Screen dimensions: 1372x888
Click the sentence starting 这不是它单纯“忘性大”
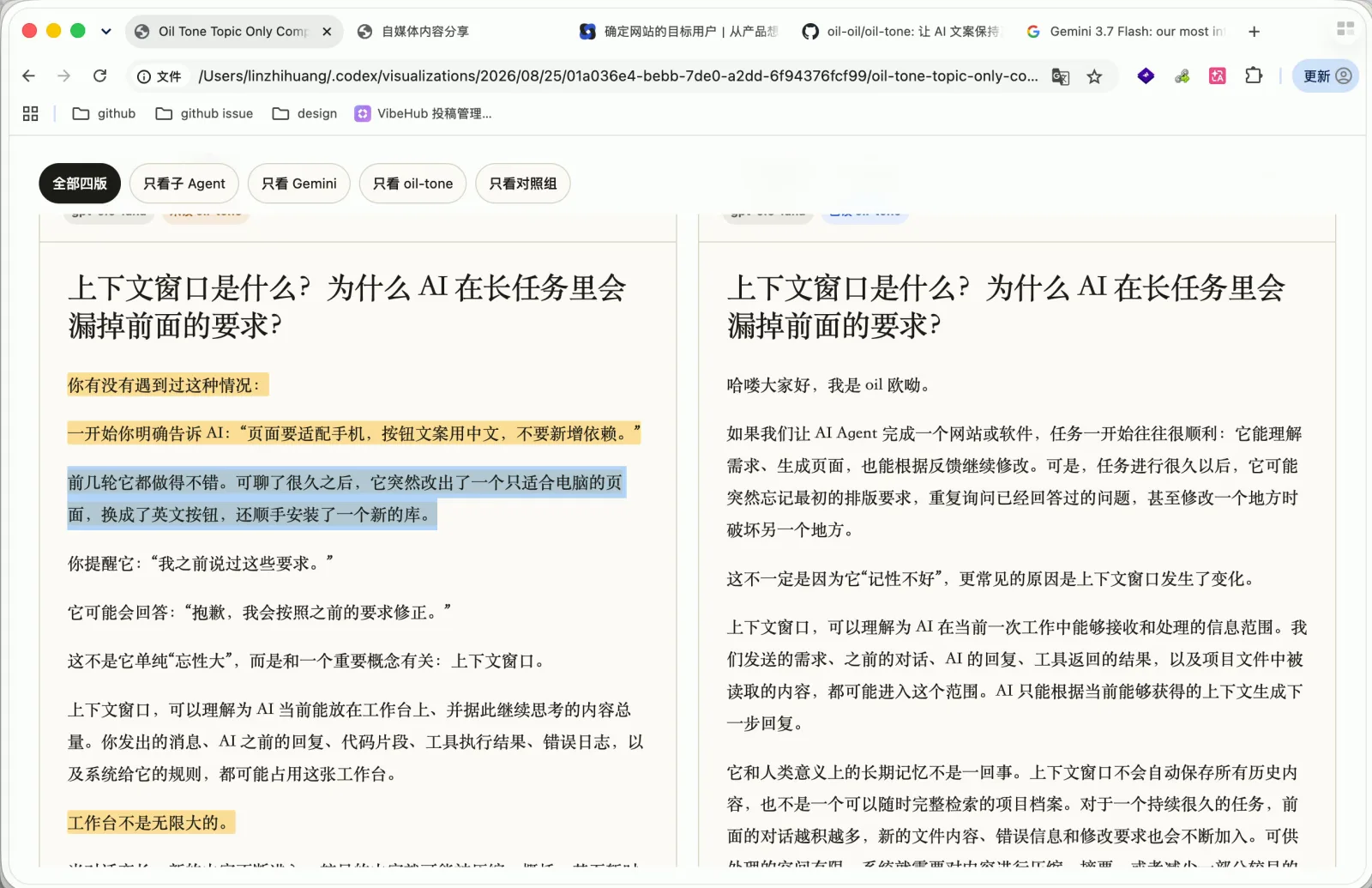pyautogui.click(x=307, y=661)
